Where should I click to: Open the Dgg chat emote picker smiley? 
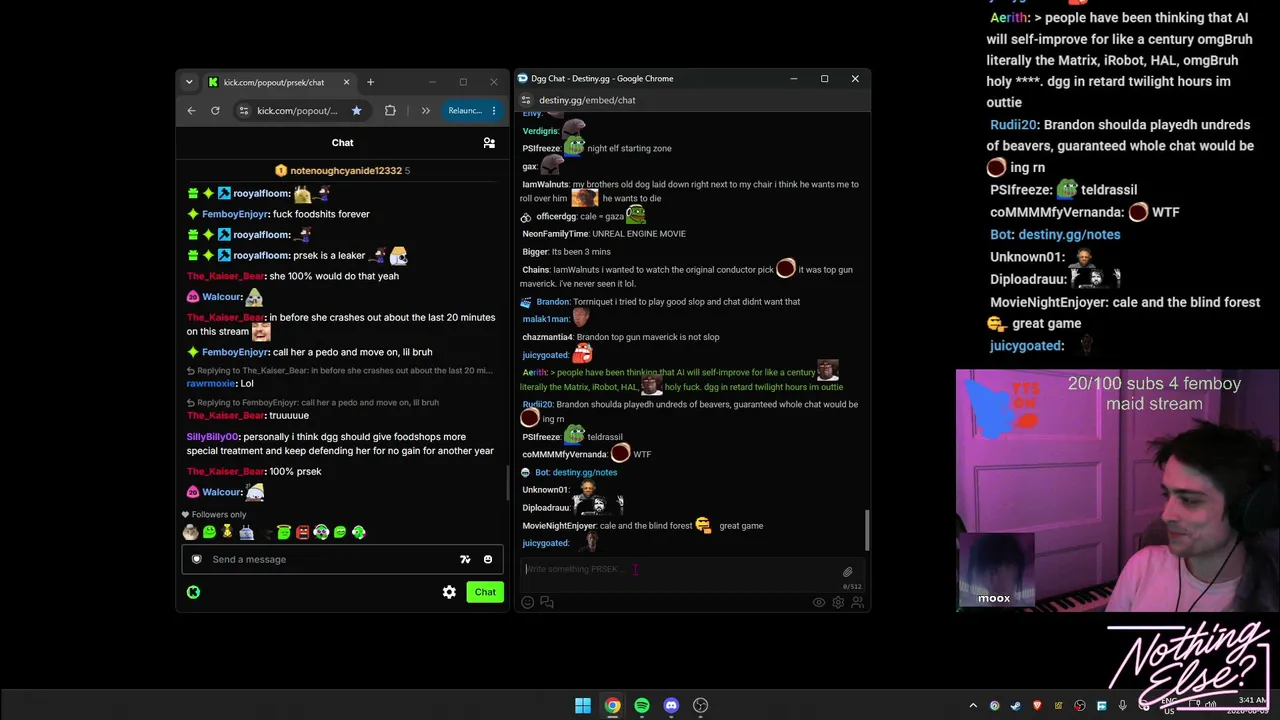pyautogui.click(x=528, y=602)
